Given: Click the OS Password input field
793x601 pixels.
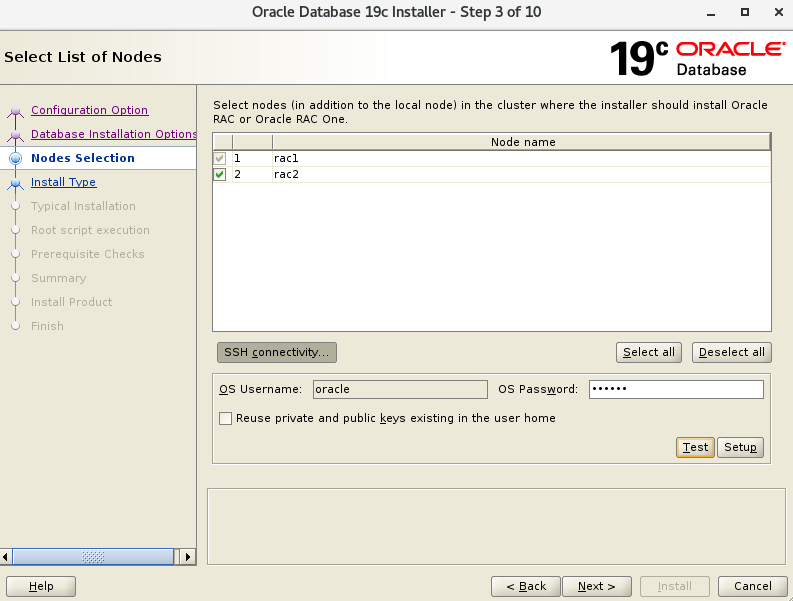Looking at the screenshot, I should pos(676,389).
